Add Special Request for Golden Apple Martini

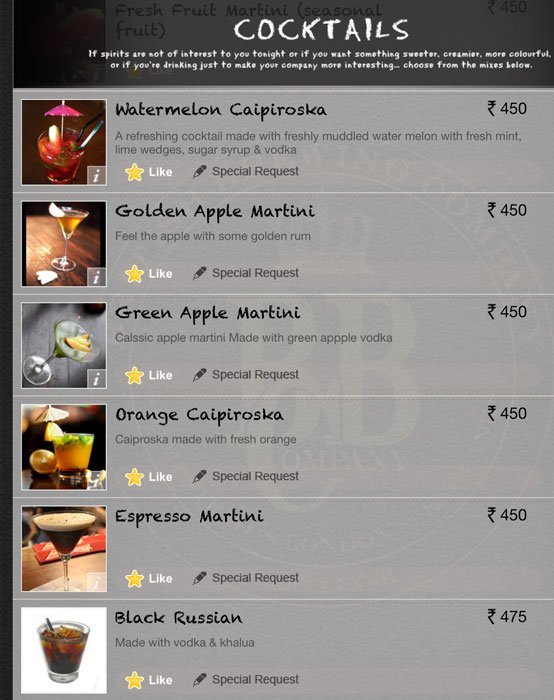246,273
